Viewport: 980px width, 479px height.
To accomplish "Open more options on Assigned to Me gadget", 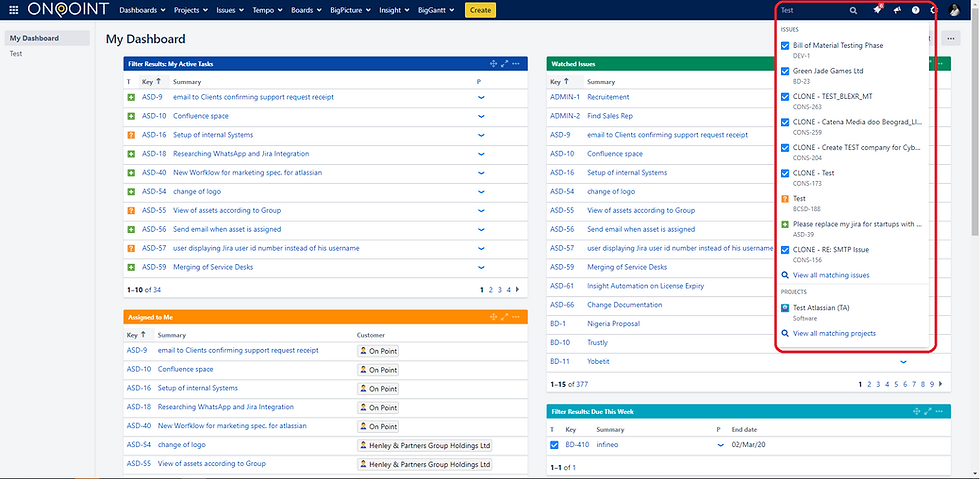I will coord(516,317).
